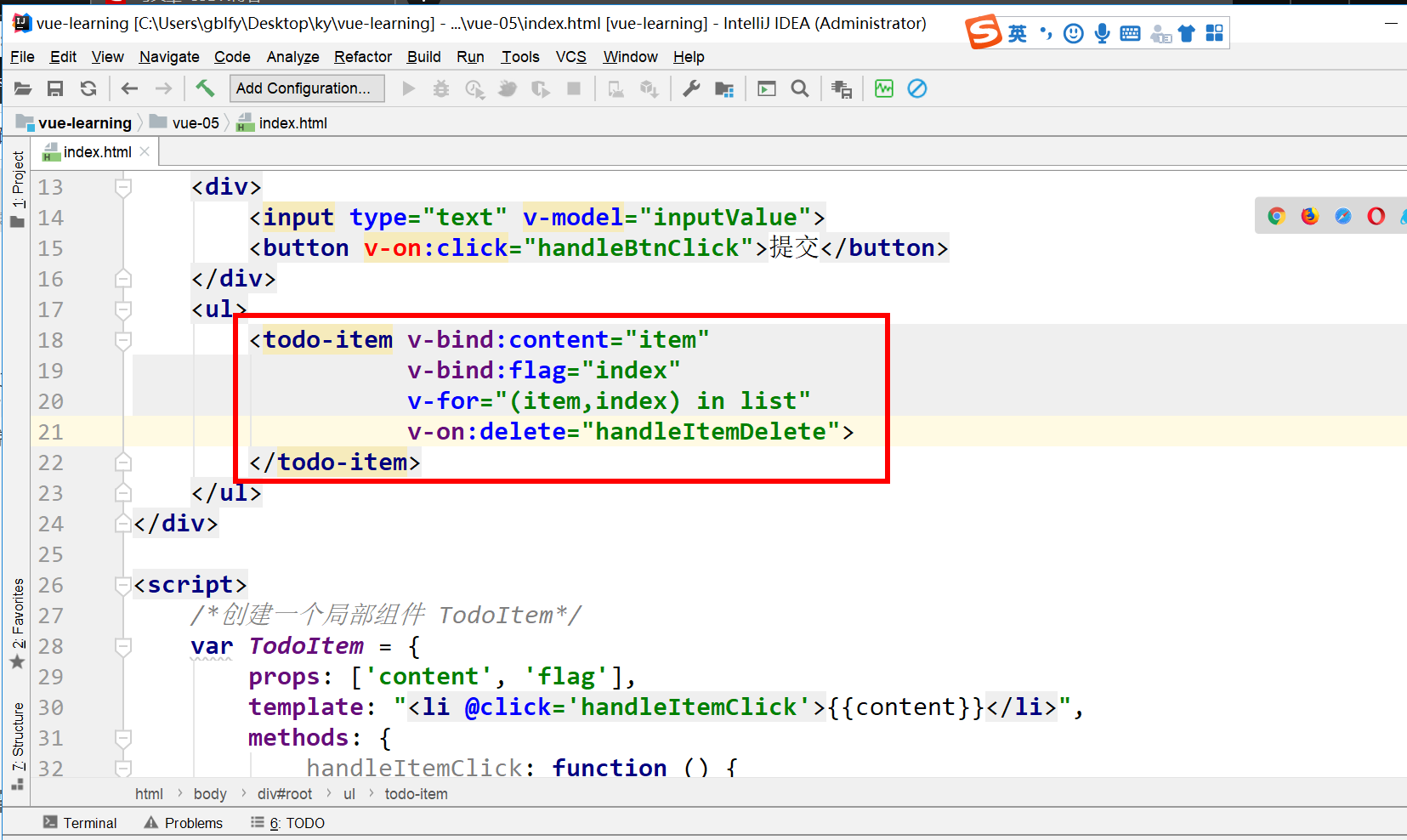Open the Sogou emoji smiley panel
This screenshot has height=840, width=1407.
coord(1074,33)
